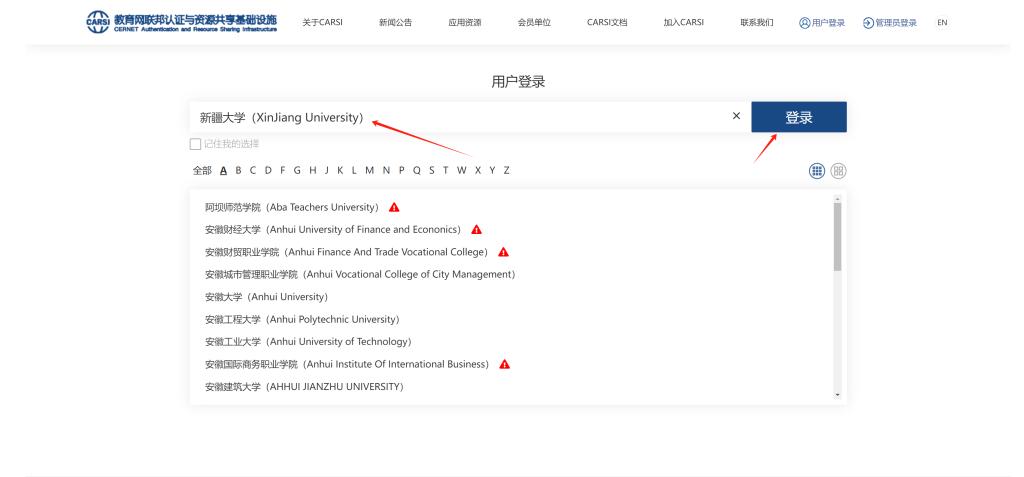Select 安徽财贸职业学院 from the list
Screen dimensions: 1024x477
click(x=347, y=252)
